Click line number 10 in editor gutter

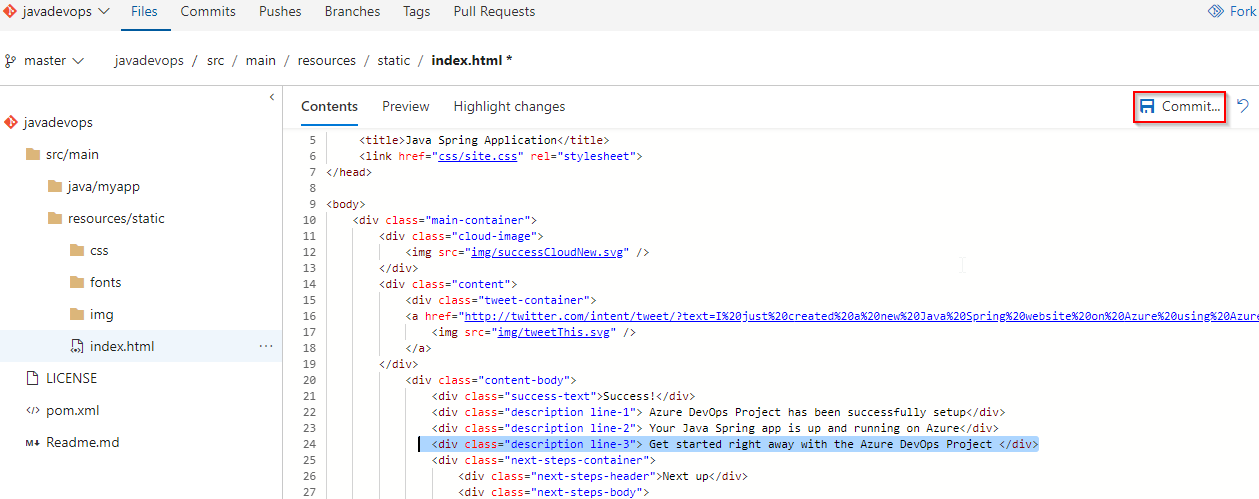tap(309, 220)
